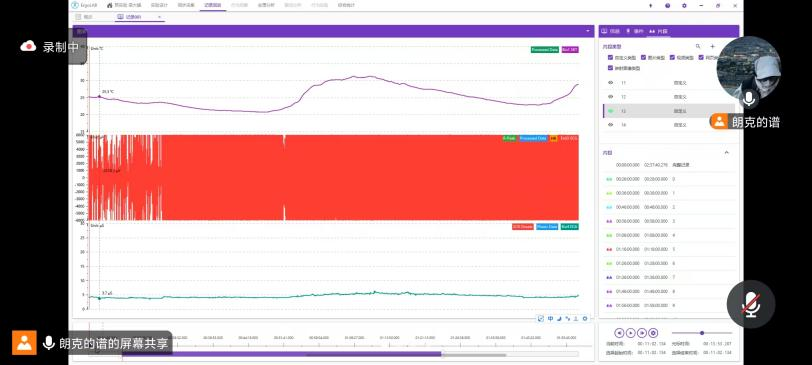Screen dimensions: 812x365
Task: Click the plus icon to add segment
Action: (712, 47)
